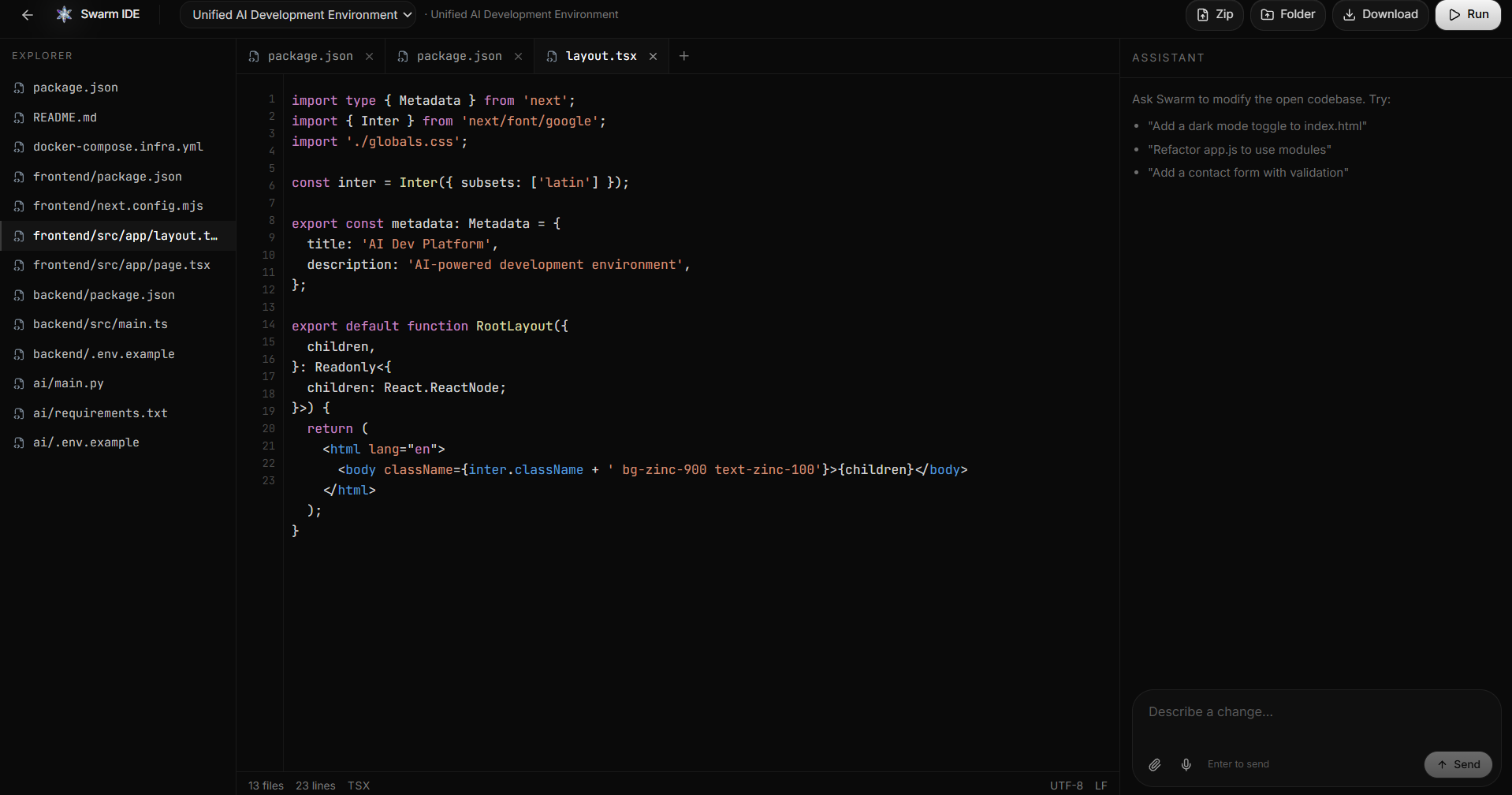The height and width of the screenshot is (795, 1512).
Task: Click the '13 files' status bar entry
Action: pyautogui.click(x=266, y=786)
